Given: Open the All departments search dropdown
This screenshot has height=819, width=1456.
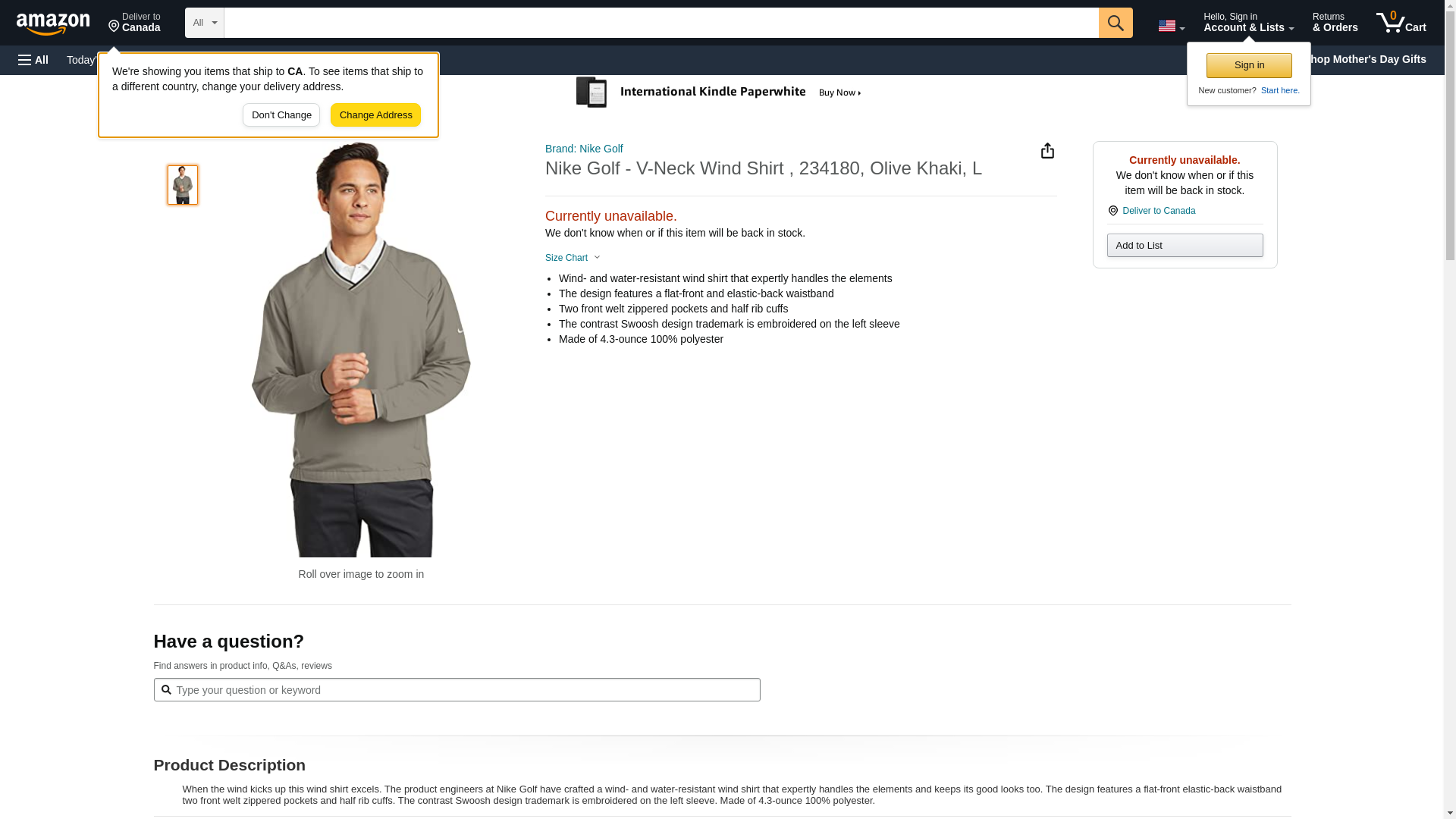Looking at the screenshot, I should pos(204,23).
